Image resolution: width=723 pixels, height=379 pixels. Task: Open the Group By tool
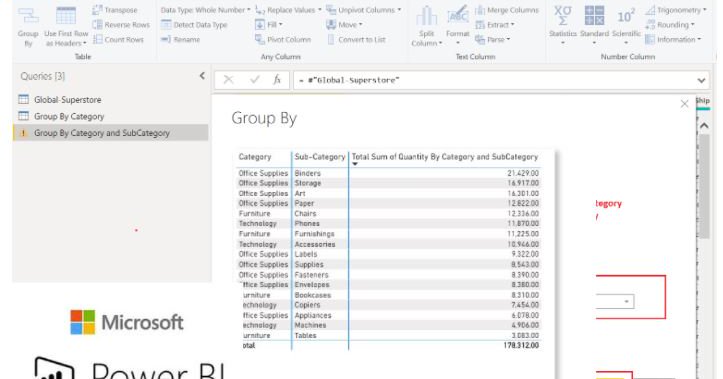pyautogui.click(x=28, y=27)
